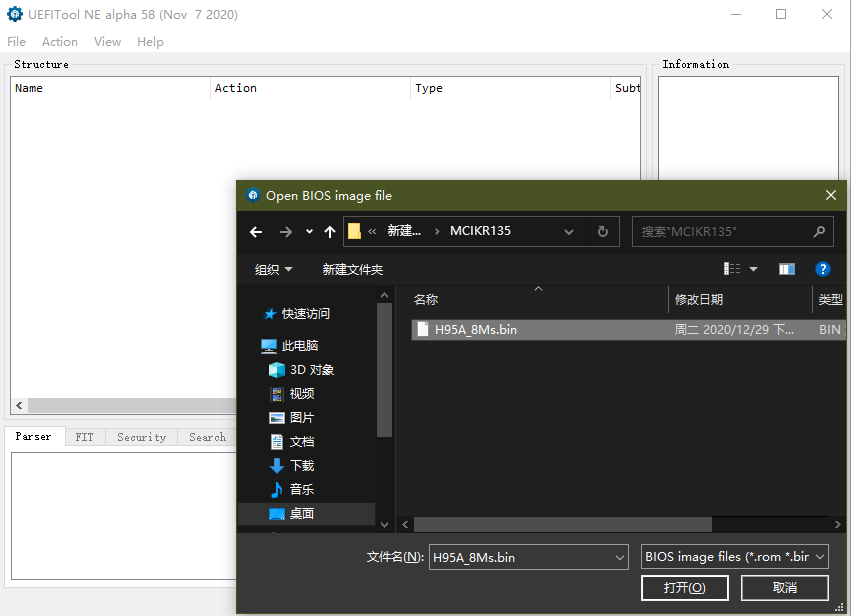The width and height of the screenshot is (851, 616).
Task: Switch to the Security tab
Action: click(x=141, y=437)
